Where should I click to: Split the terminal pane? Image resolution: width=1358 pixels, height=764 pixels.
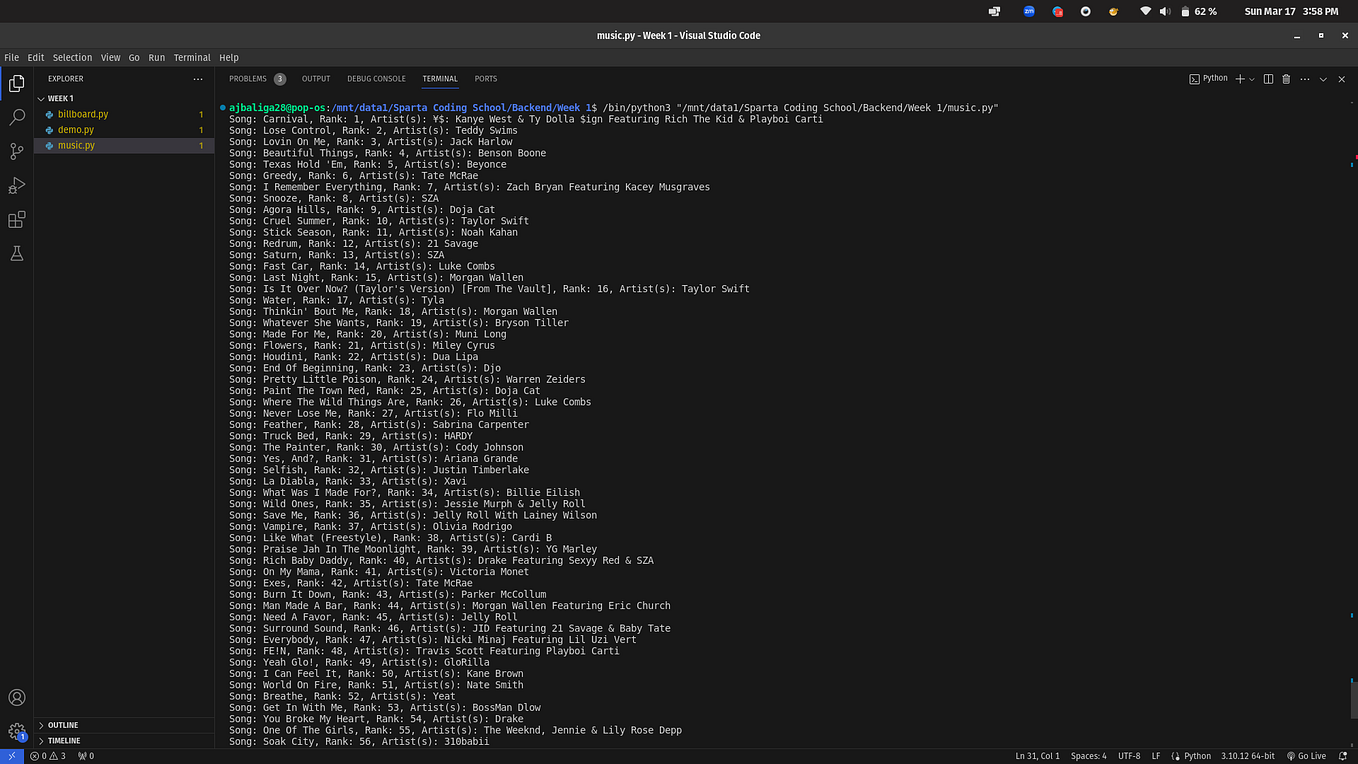pos(1267,78)
